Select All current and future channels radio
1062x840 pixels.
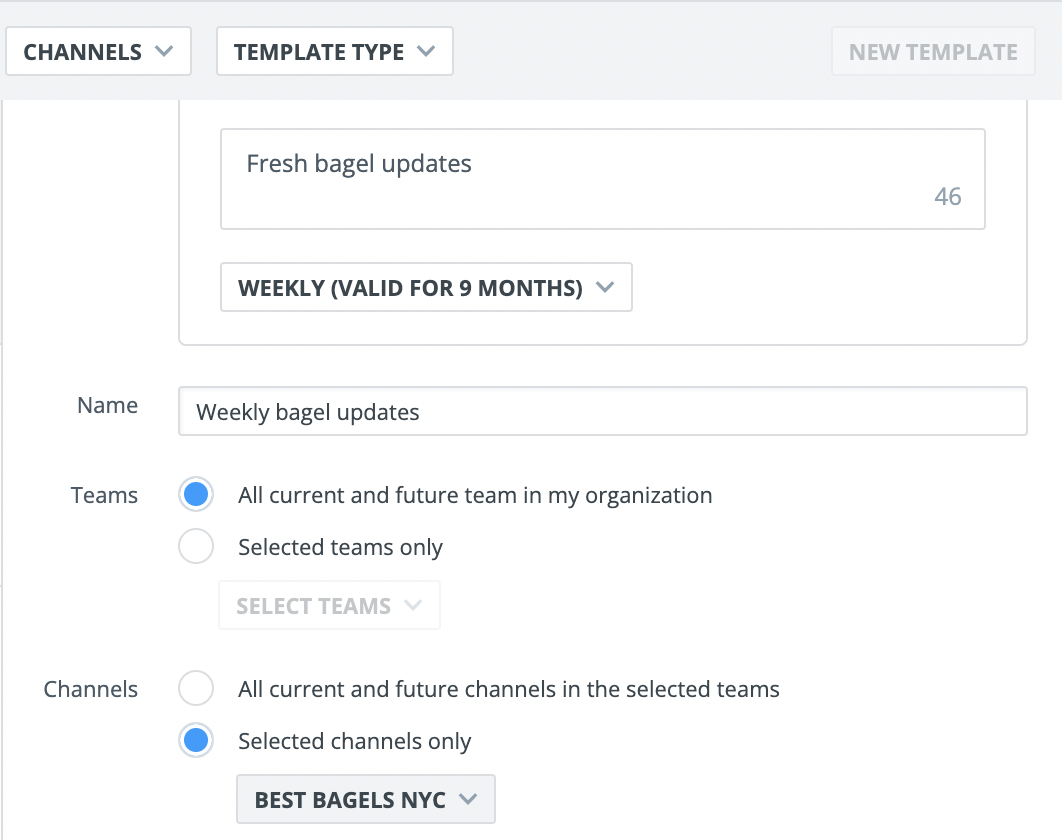click(x=196, y=688)
